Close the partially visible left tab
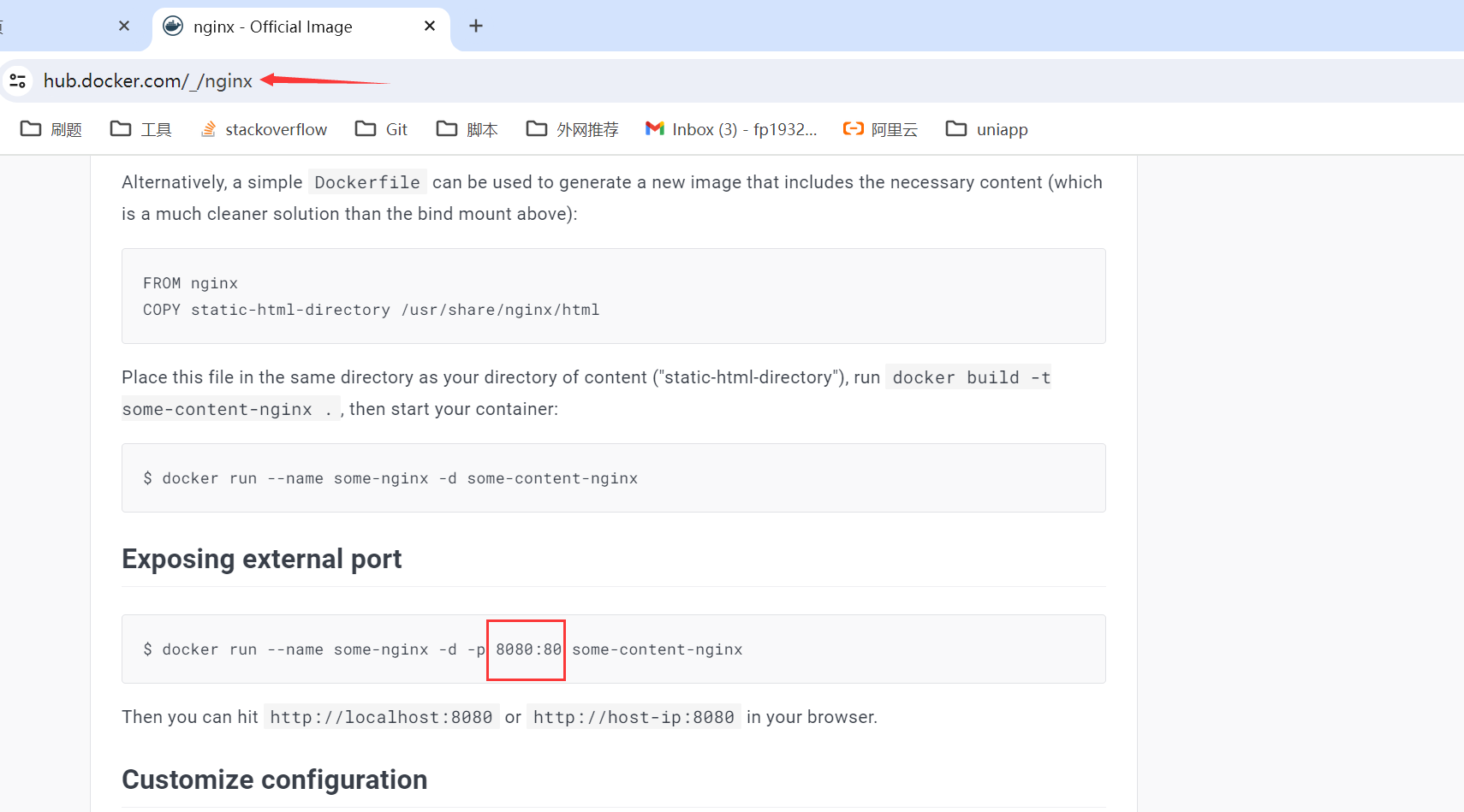Image resolution: width=1464 pixels, height=812 pixels. [124, 26]
